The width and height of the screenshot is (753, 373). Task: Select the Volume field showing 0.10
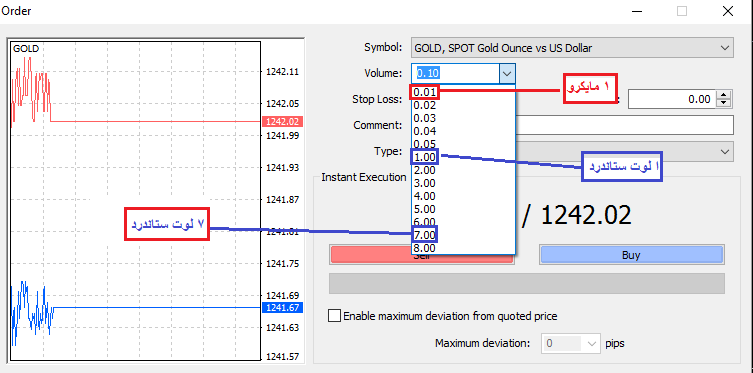[x=456, y=73]
